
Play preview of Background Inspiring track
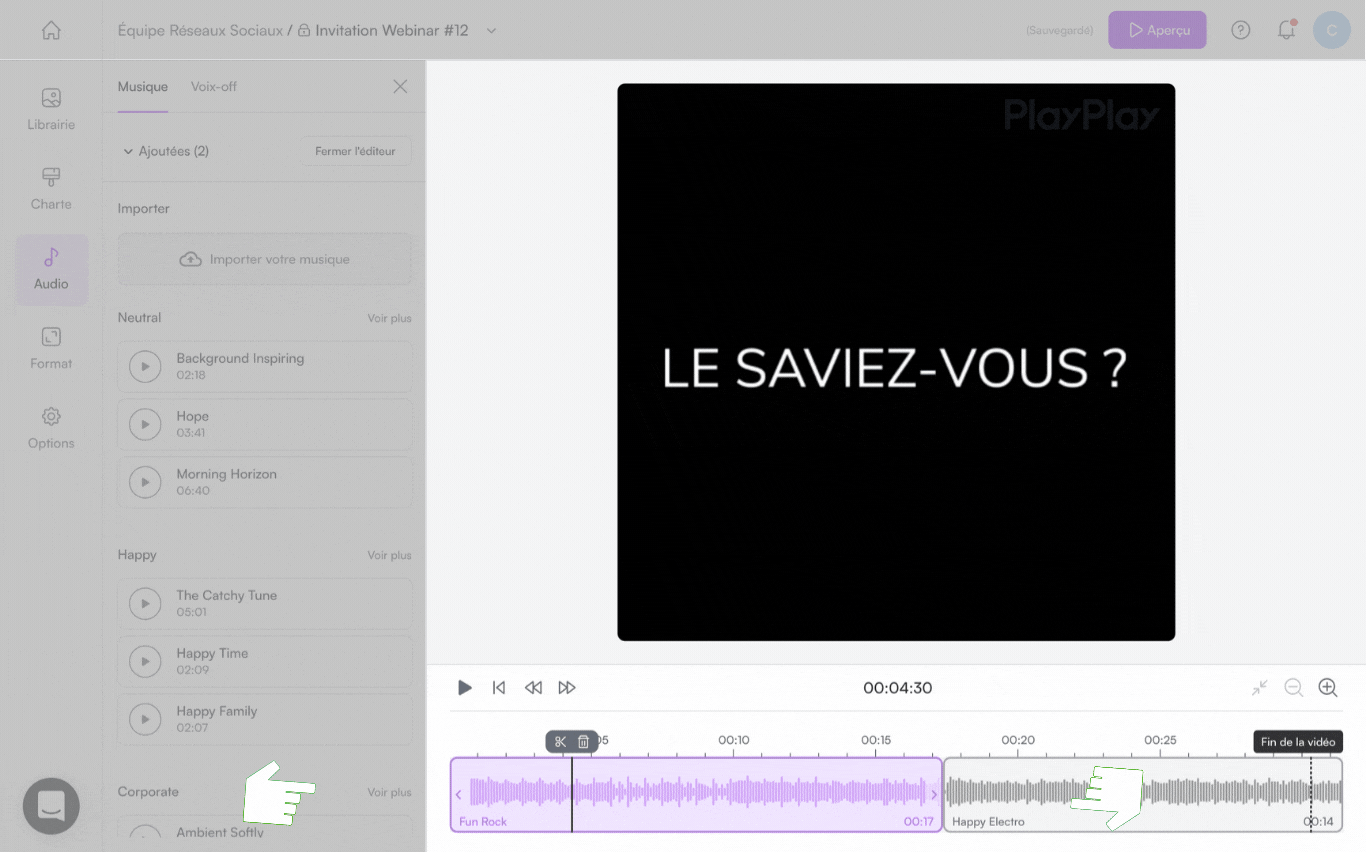[145, 367]
